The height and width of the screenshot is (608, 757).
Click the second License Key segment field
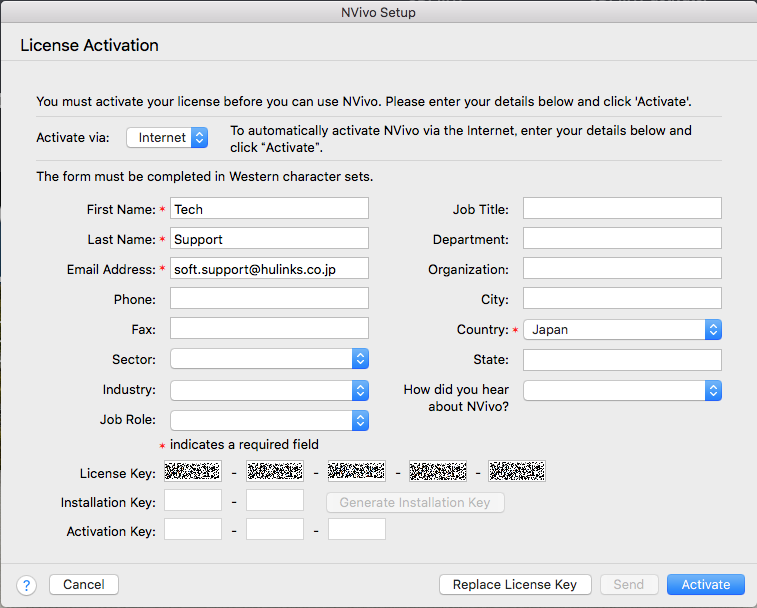(275, 471)
